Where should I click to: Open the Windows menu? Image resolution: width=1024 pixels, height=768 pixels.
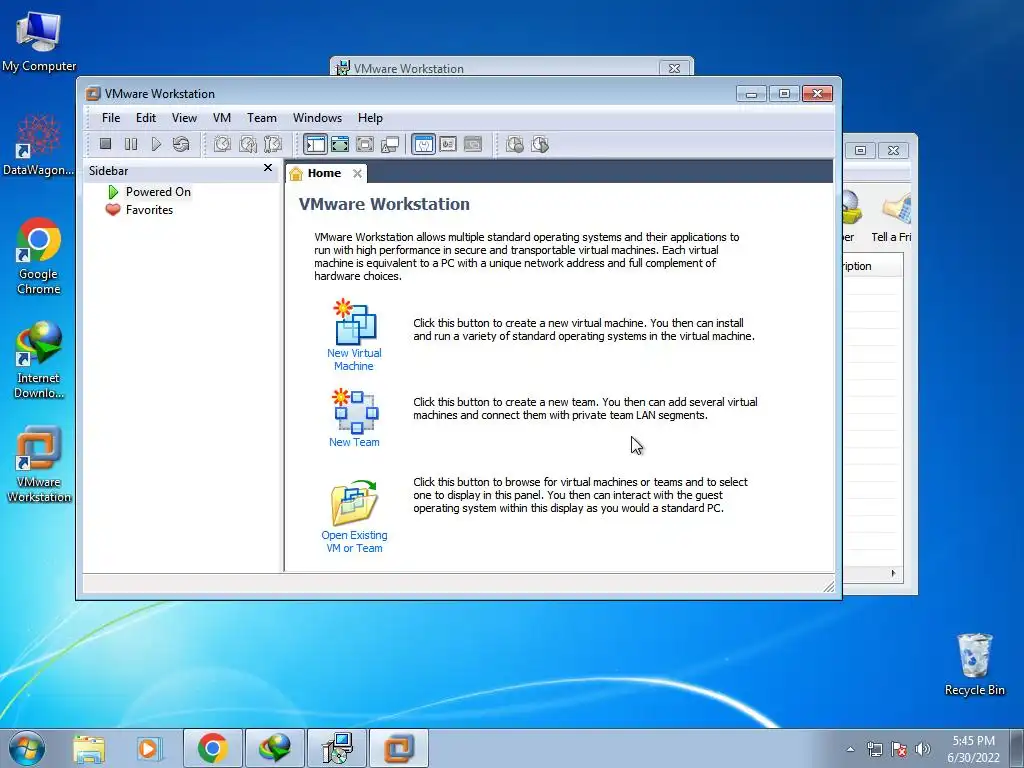(317, 118)
